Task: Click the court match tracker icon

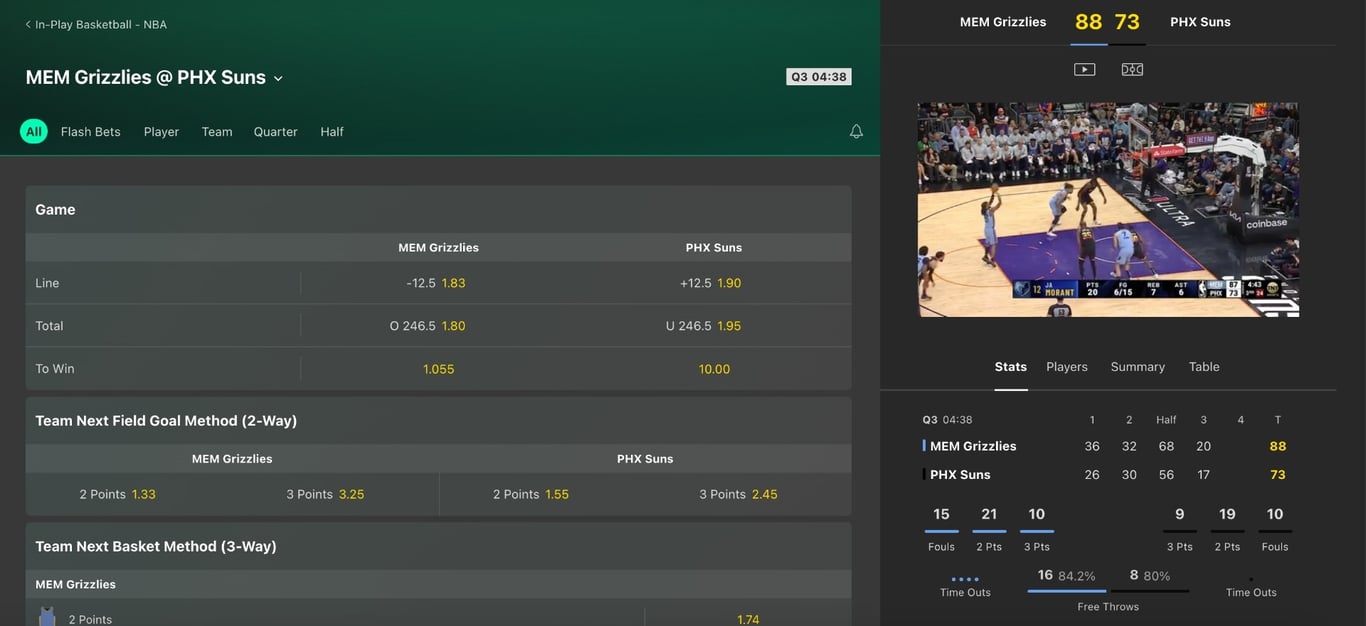Action: tap(1132, 69)
